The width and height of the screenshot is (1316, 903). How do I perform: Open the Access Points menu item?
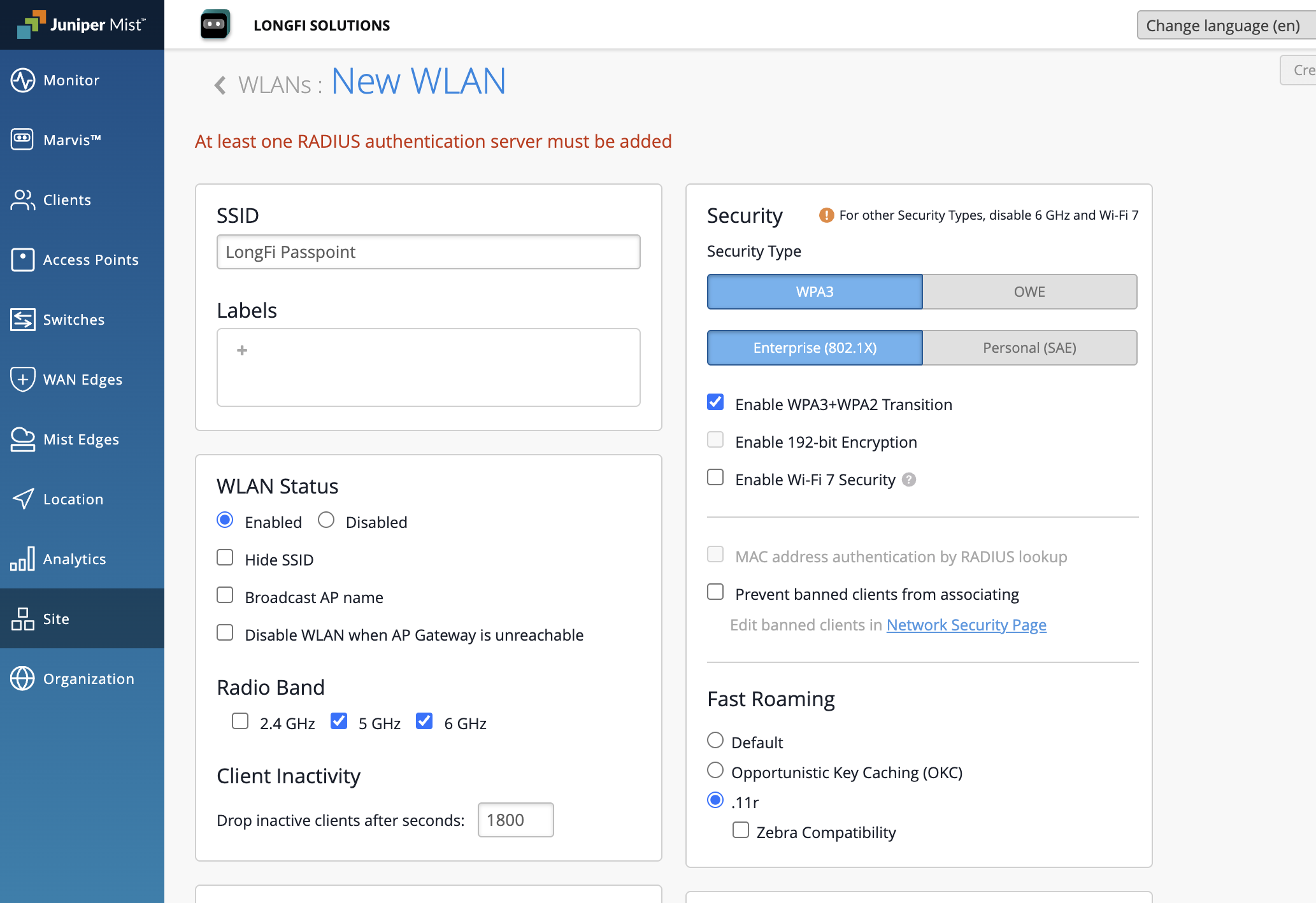(82, 260)
